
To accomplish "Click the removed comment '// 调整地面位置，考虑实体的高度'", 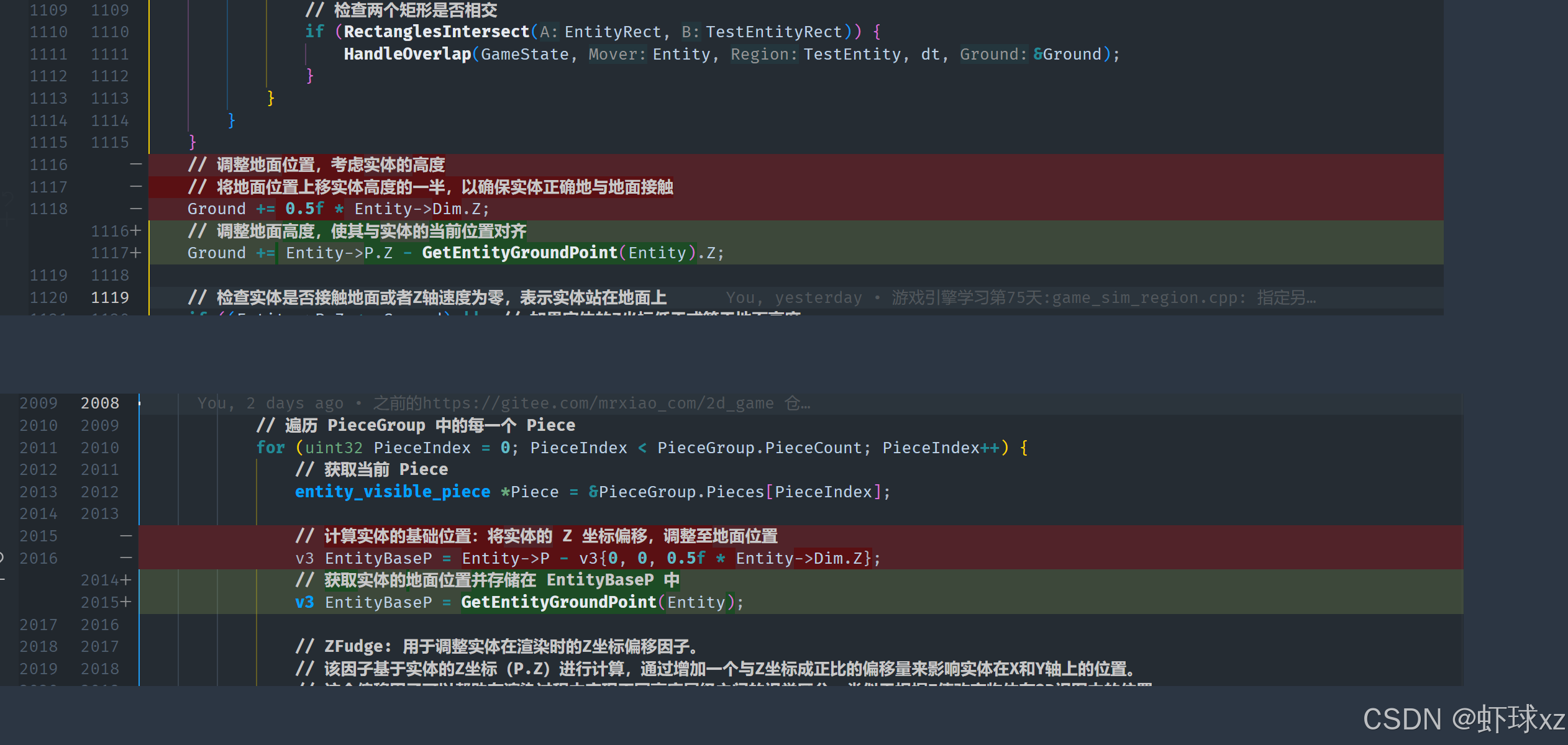I will (316, 165).
